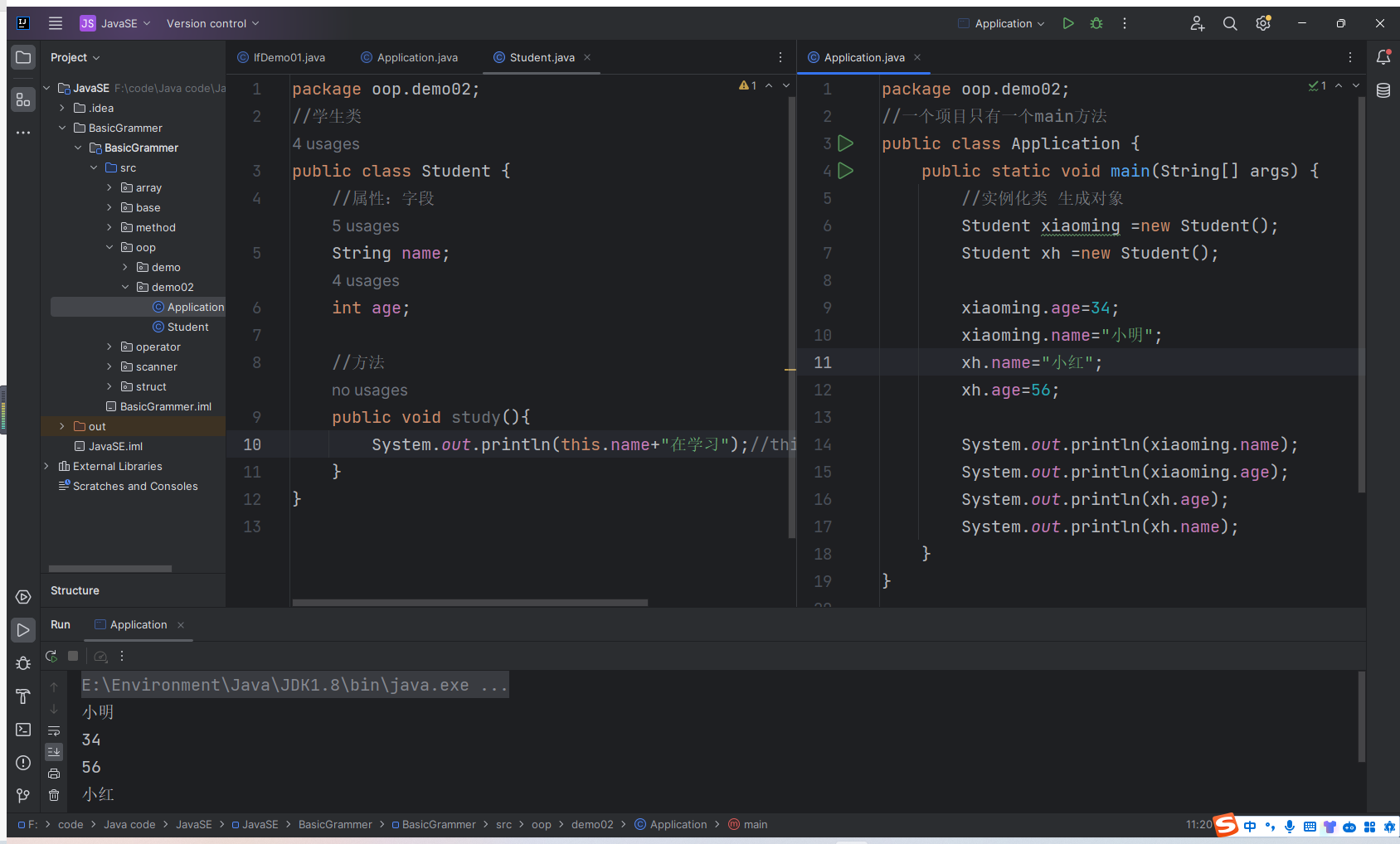Click run gutter icon beside main method

[x=845, y=171]
